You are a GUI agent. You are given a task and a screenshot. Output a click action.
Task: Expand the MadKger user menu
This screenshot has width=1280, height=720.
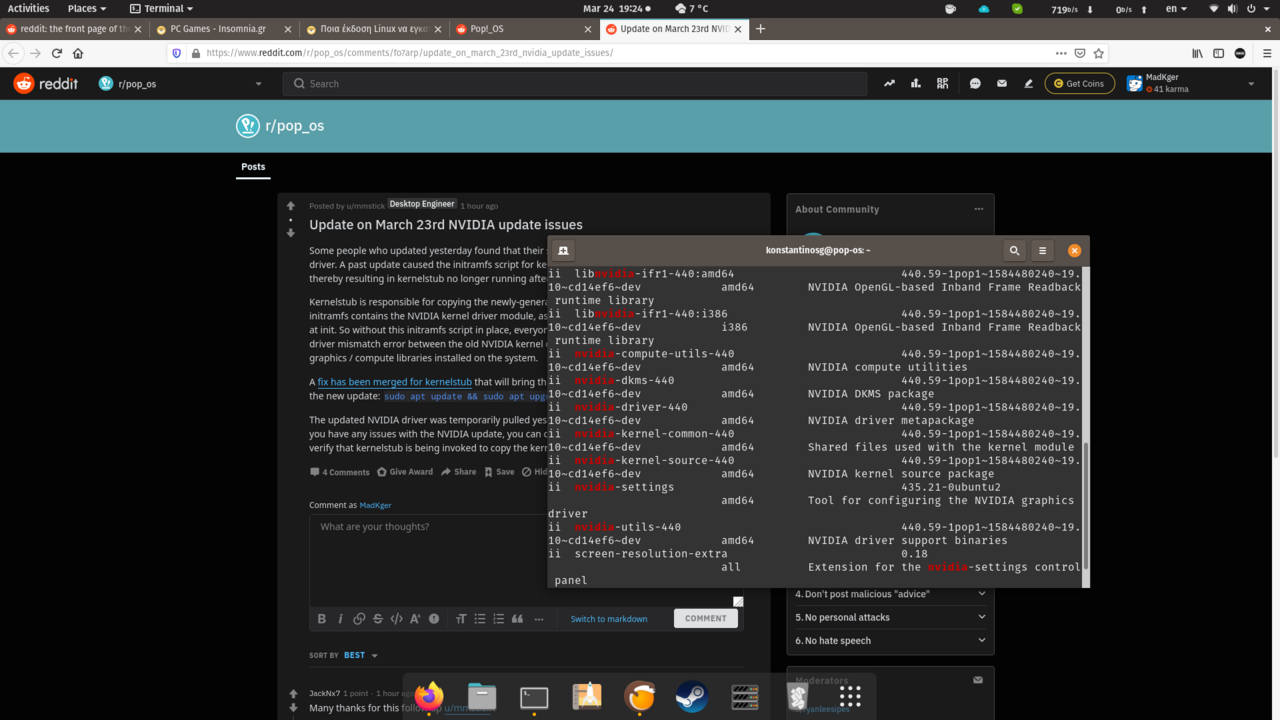[x=1191, y=84]
